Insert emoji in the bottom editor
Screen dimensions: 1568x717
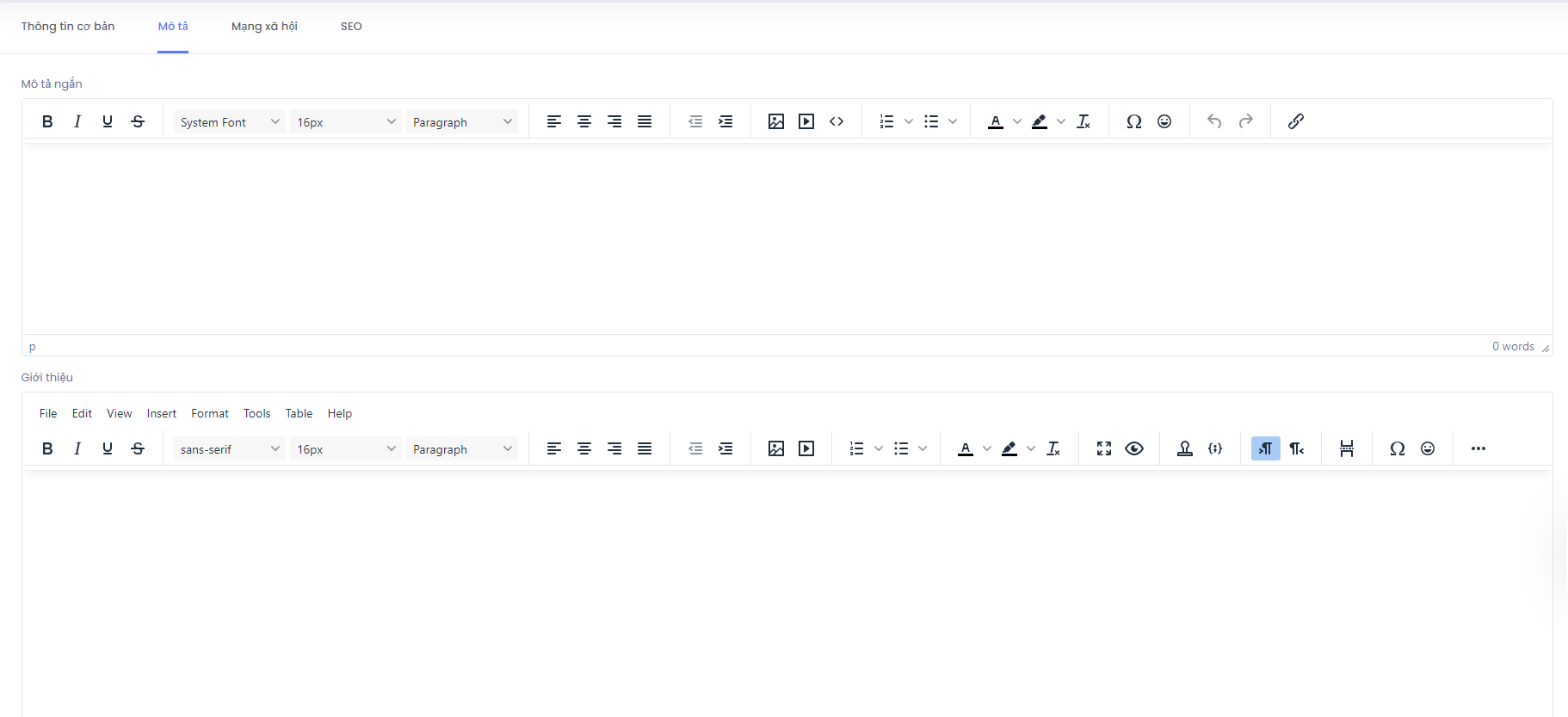(x=1428, y=448)
